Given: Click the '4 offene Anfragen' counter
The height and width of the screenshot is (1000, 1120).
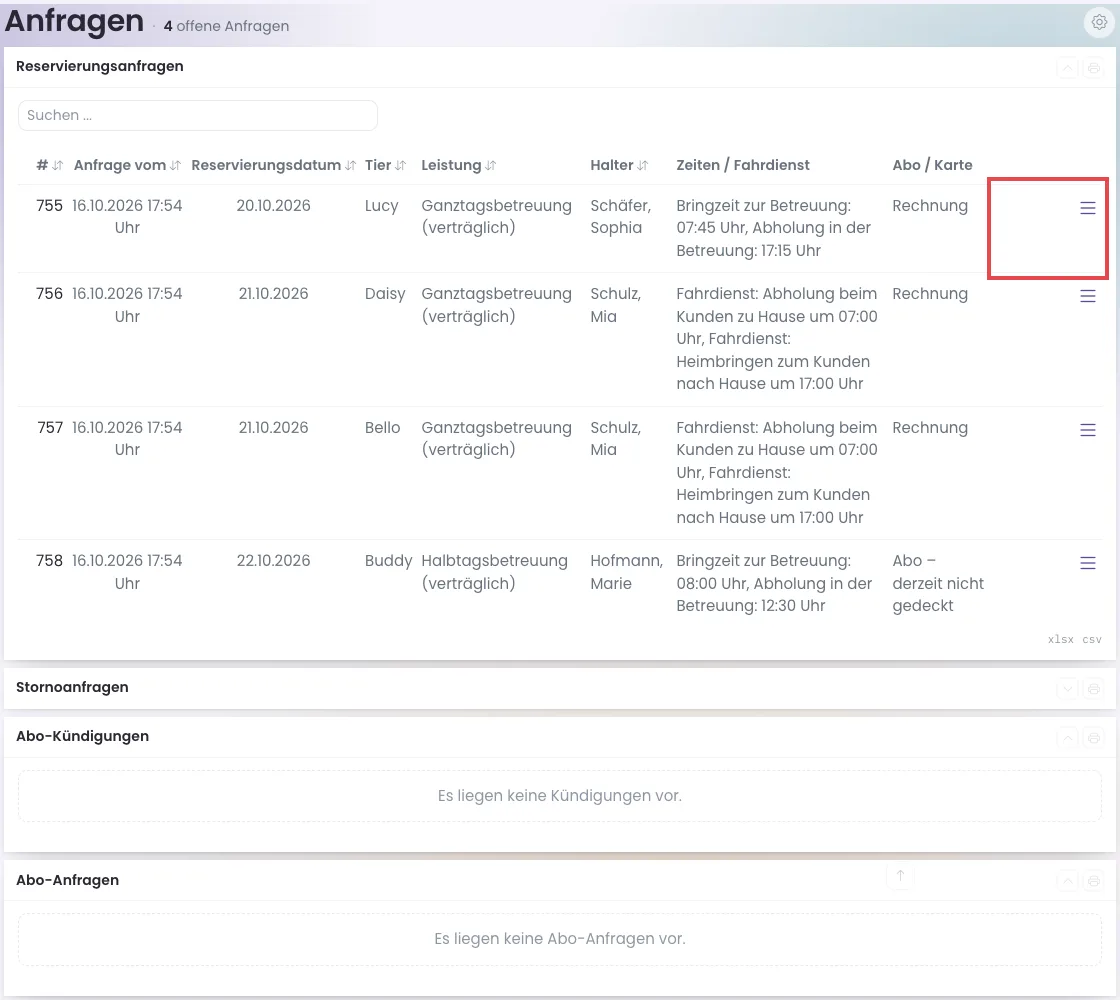Looking at the screenshot, I should pyautogui.click(x=226, y=26).
